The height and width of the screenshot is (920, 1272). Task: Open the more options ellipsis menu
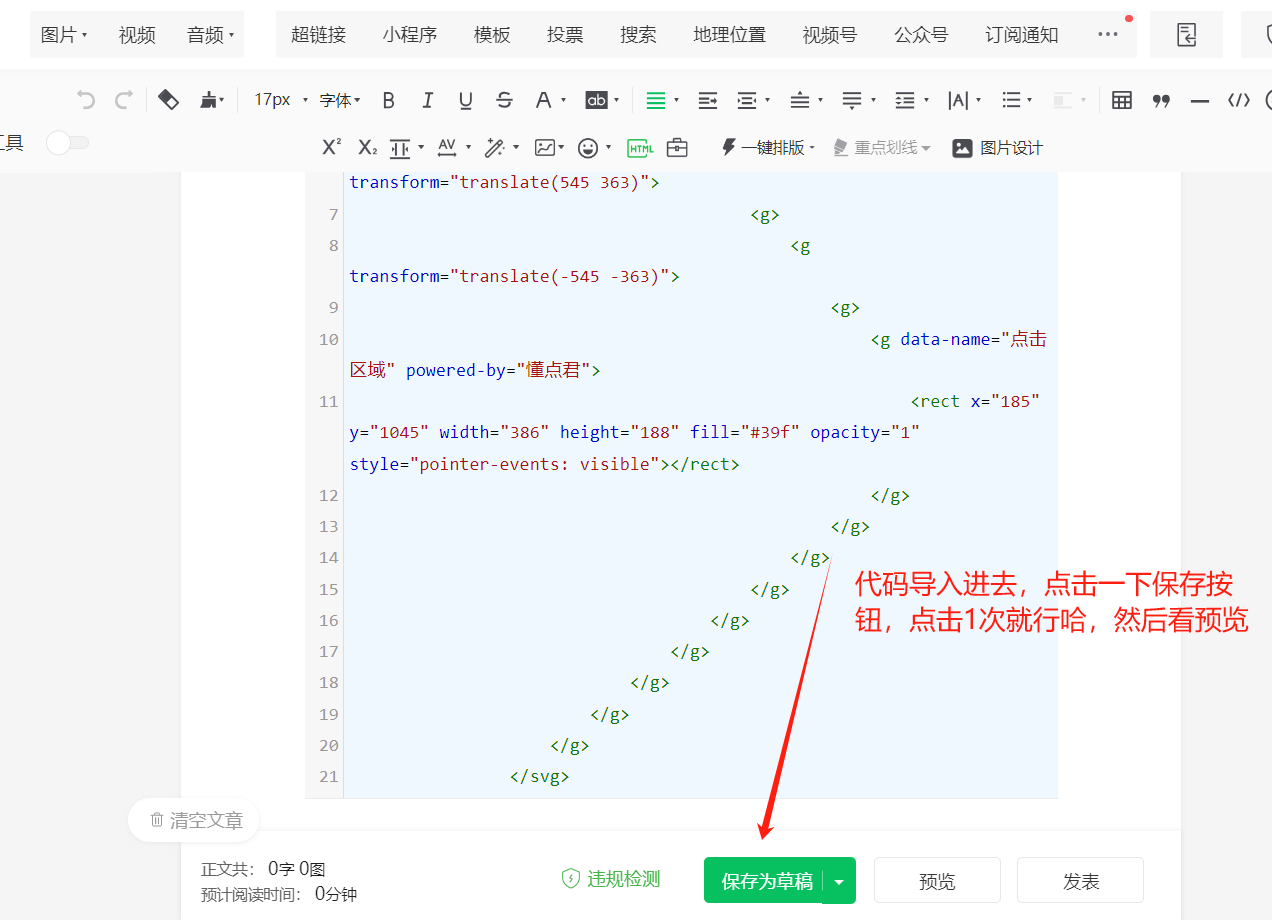coord(1108,35)
